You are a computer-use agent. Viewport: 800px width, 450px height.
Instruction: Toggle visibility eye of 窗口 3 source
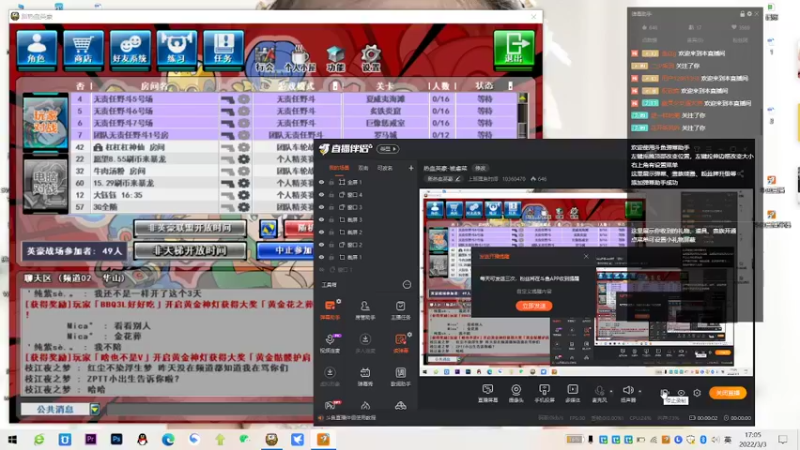pos(321,207)
